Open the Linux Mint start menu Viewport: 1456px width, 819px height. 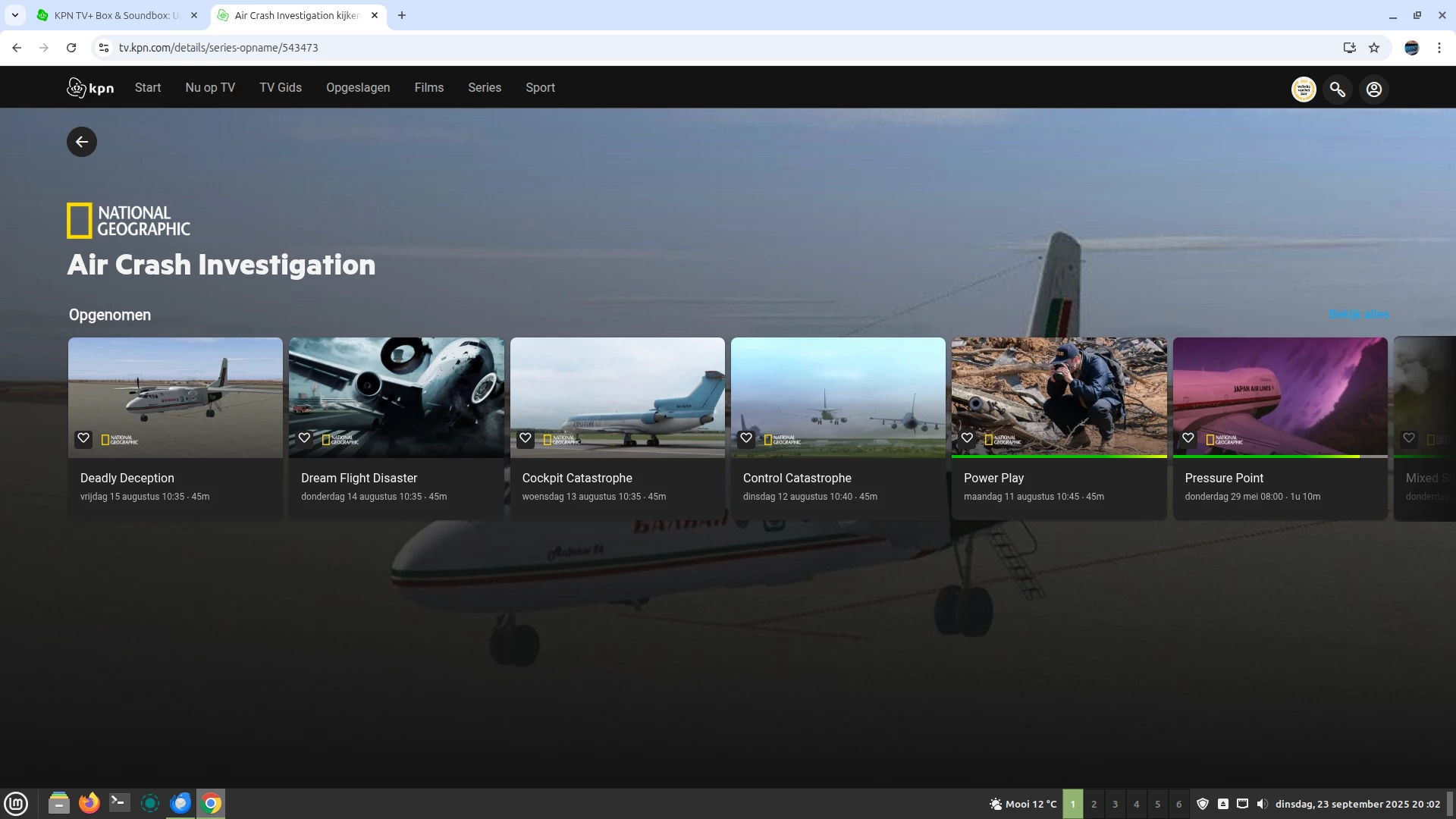(x=16, y=803)
